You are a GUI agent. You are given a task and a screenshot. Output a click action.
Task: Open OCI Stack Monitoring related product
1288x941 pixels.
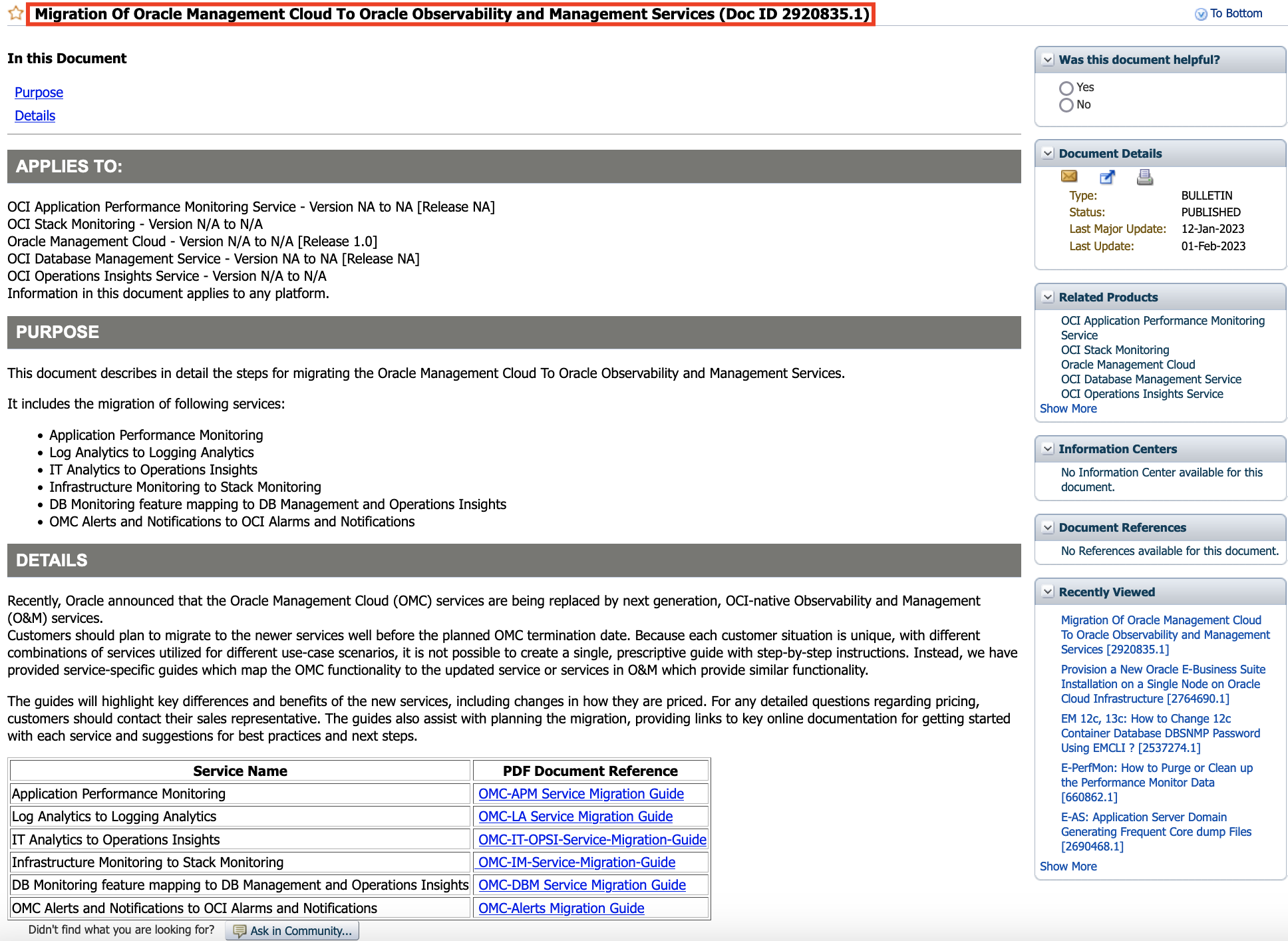(1114, 350)
